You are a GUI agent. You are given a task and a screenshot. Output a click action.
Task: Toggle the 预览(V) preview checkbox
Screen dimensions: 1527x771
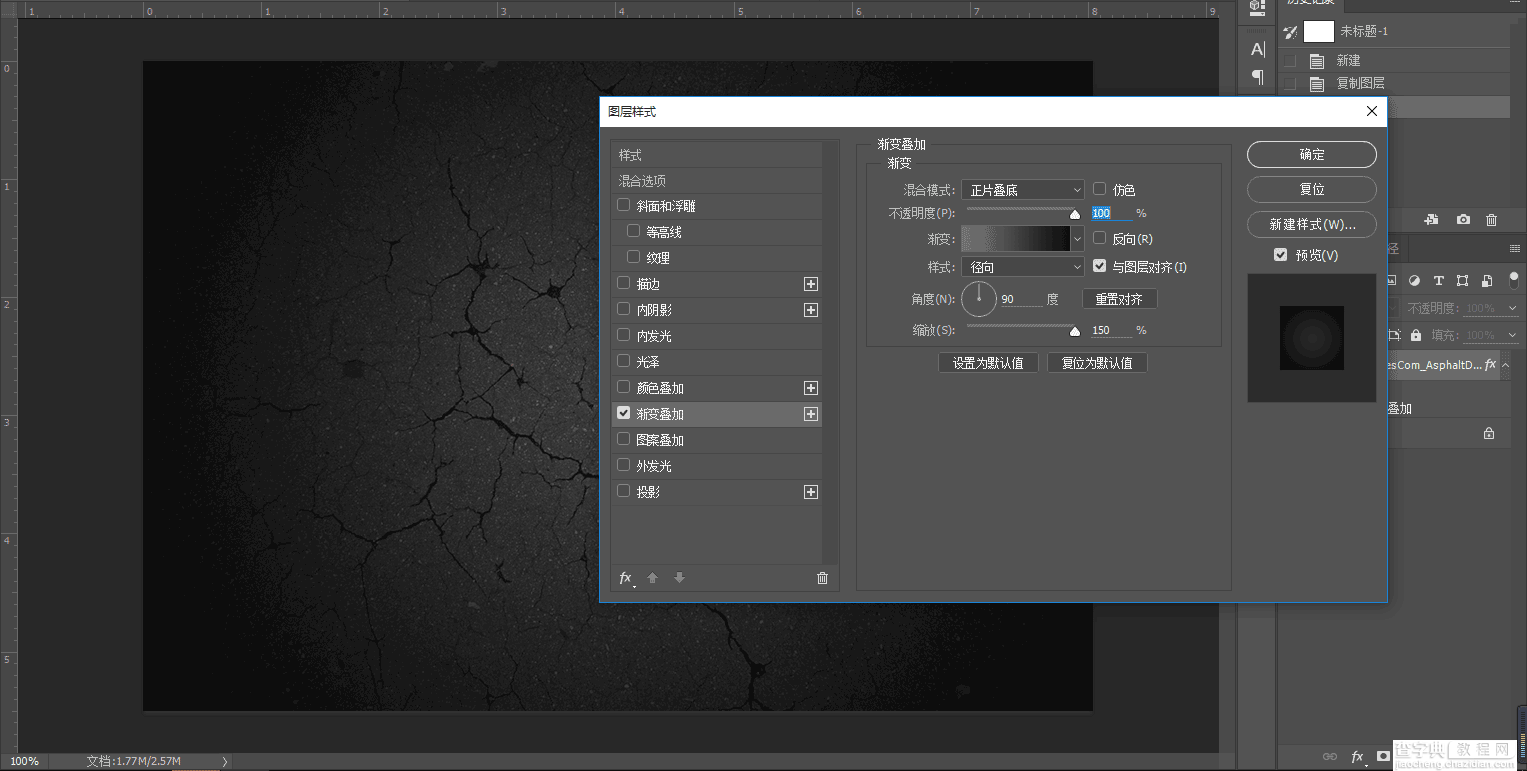[1280, 255]
